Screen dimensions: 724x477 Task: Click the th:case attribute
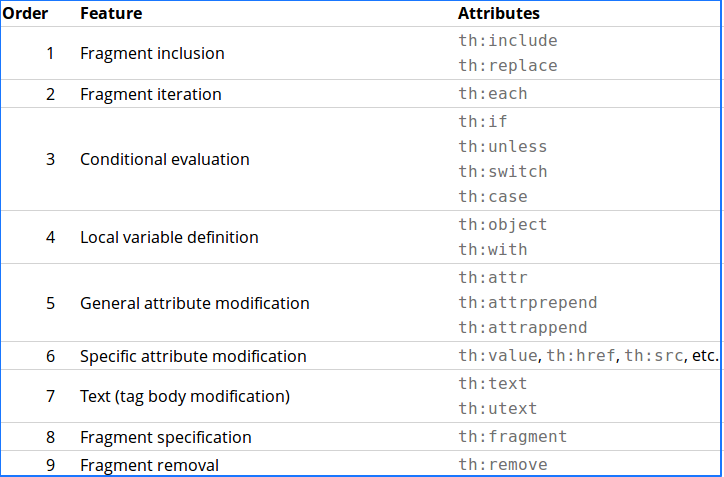pyautogui.click(x=493, y=197)
